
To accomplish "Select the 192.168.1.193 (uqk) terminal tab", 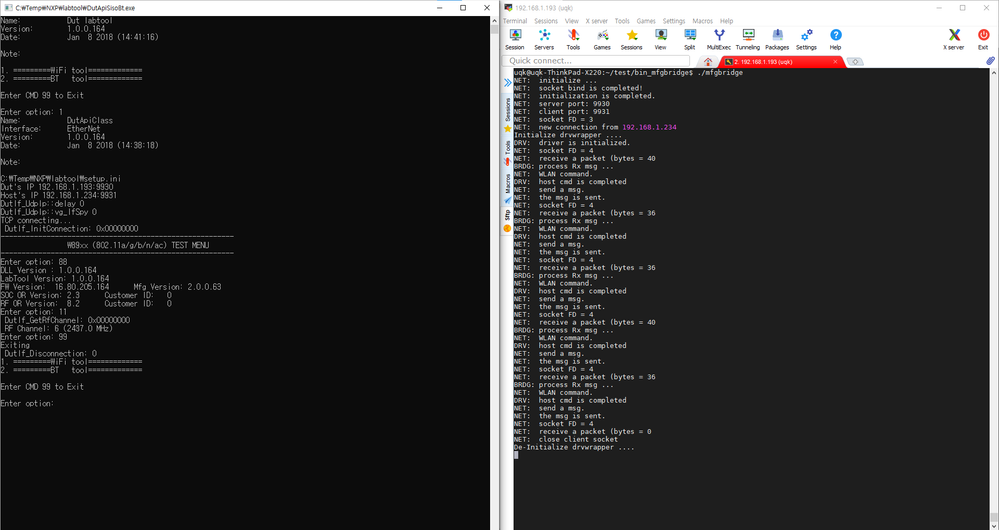I will point(780,62).
